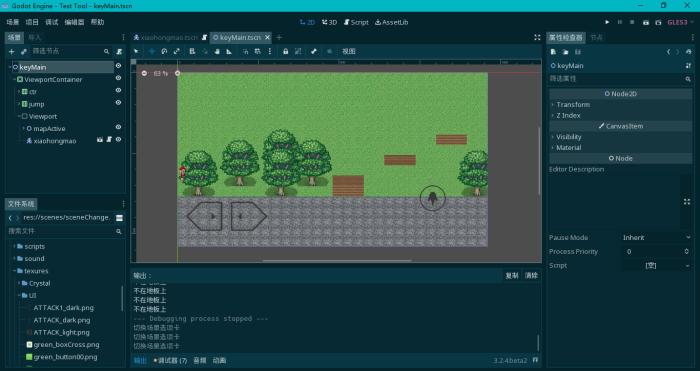Viewport: 700px width, 371px height.
Task: Select the Move mode tool in toolbar
Action: 152,51
